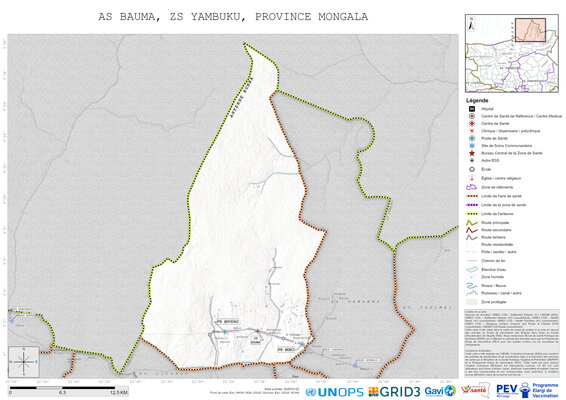
Task: Click the compass rose on the map
Action: (x=23, y=362)
